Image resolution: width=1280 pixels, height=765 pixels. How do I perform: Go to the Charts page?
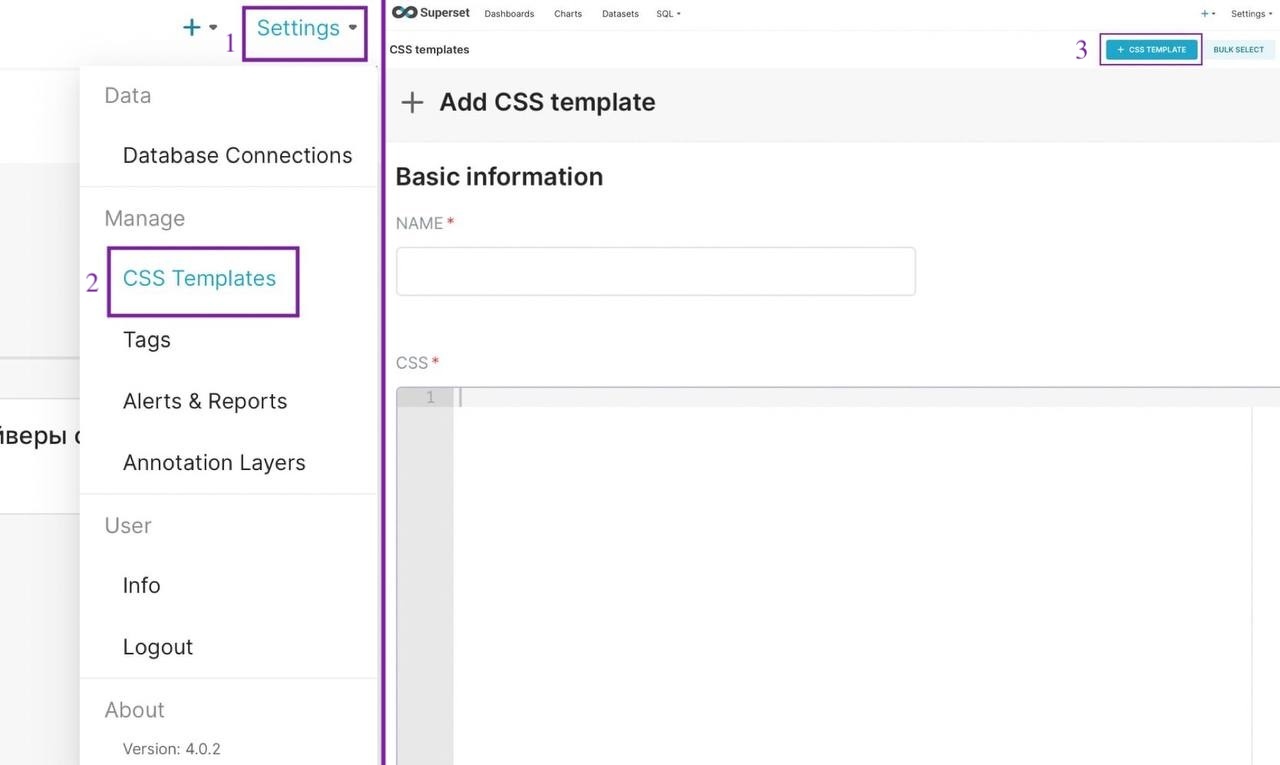pyautogui.click(x=568, y=14)
